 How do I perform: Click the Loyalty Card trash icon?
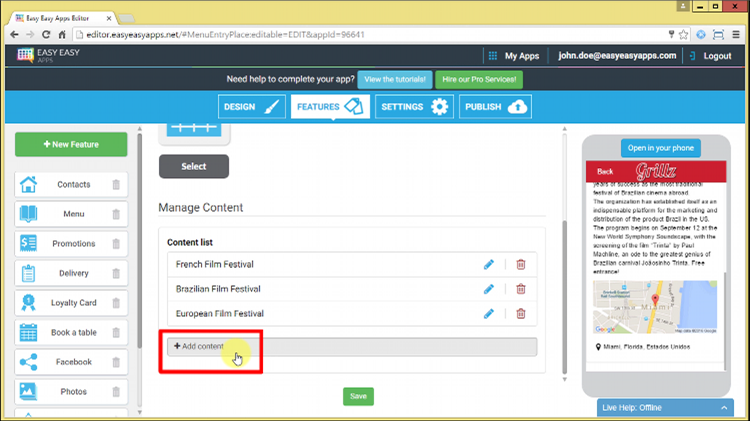[116, 303]
